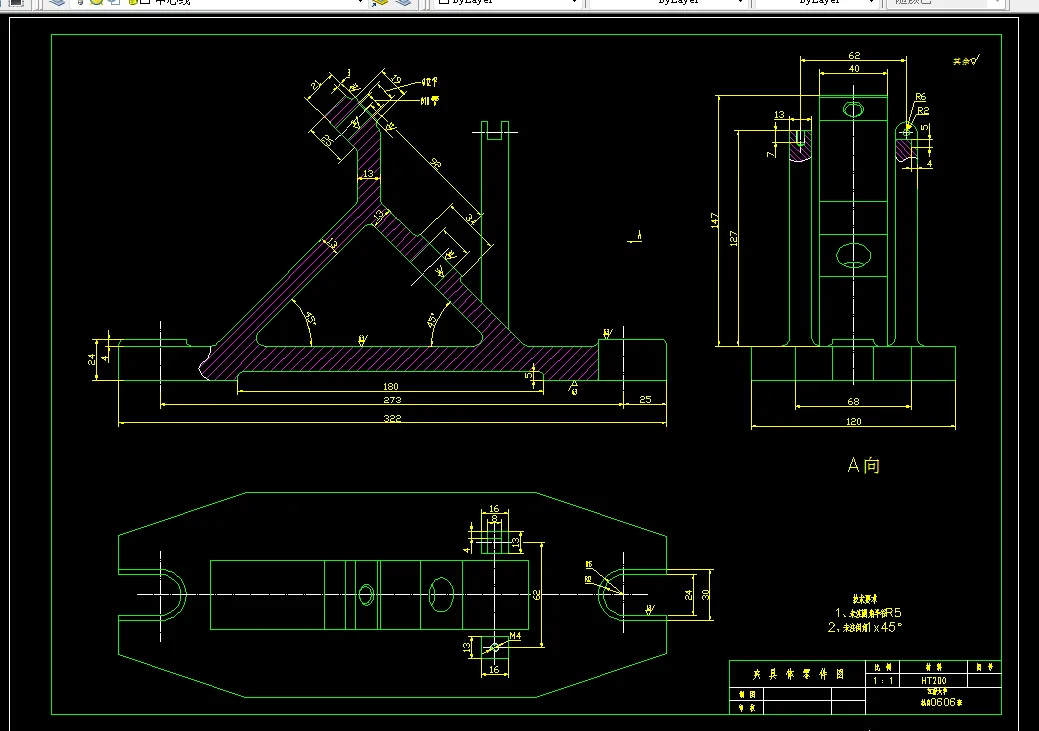The width and height of the screenshot is (1039, 731).
Task: Select the 审核 label in title block
Action: [747, 708]
